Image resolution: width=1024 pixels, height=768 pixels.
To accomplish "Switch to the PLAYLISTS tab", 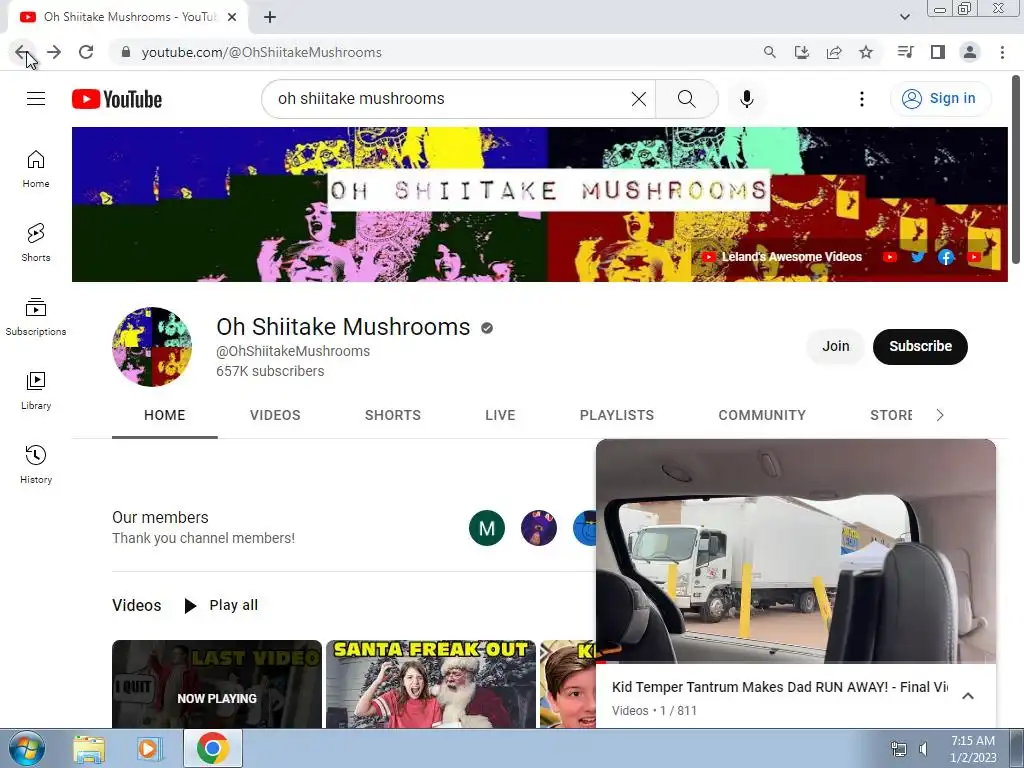I will (x=616, y=415).
